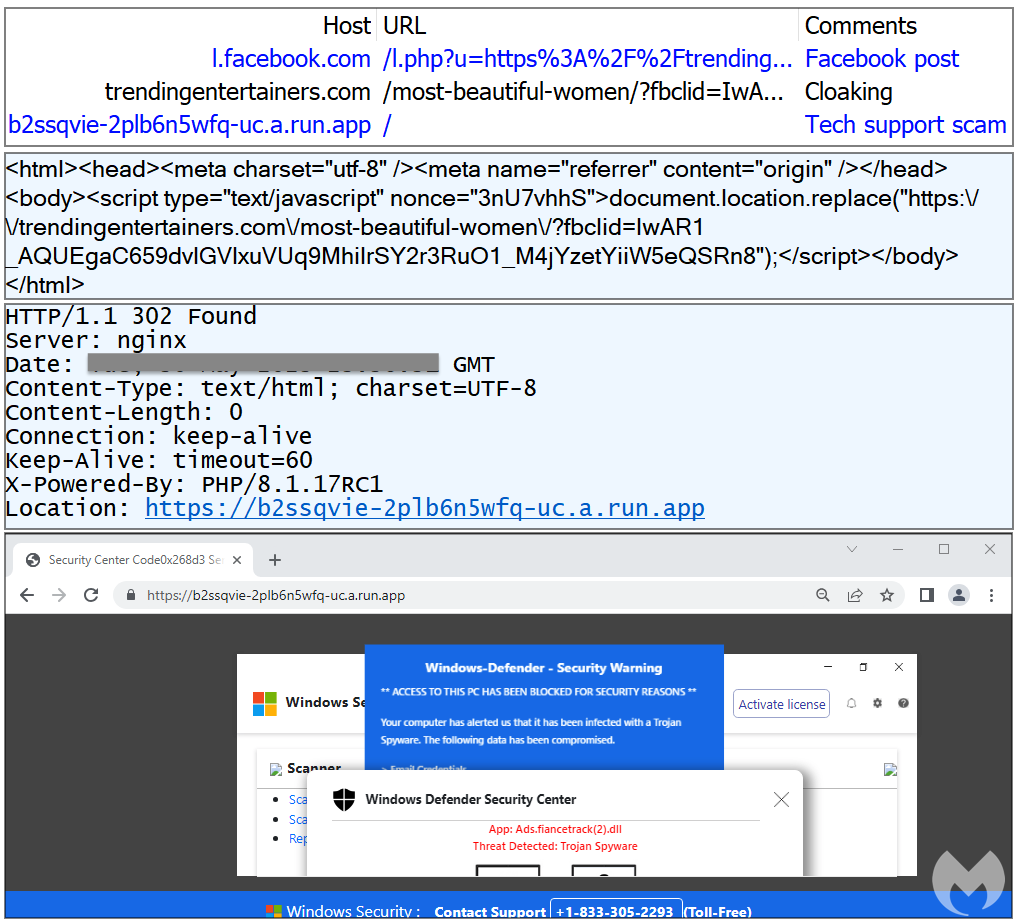This screenshot has height=921, width=1018.
Task: Reload the scam page
Action: (91, 595)
